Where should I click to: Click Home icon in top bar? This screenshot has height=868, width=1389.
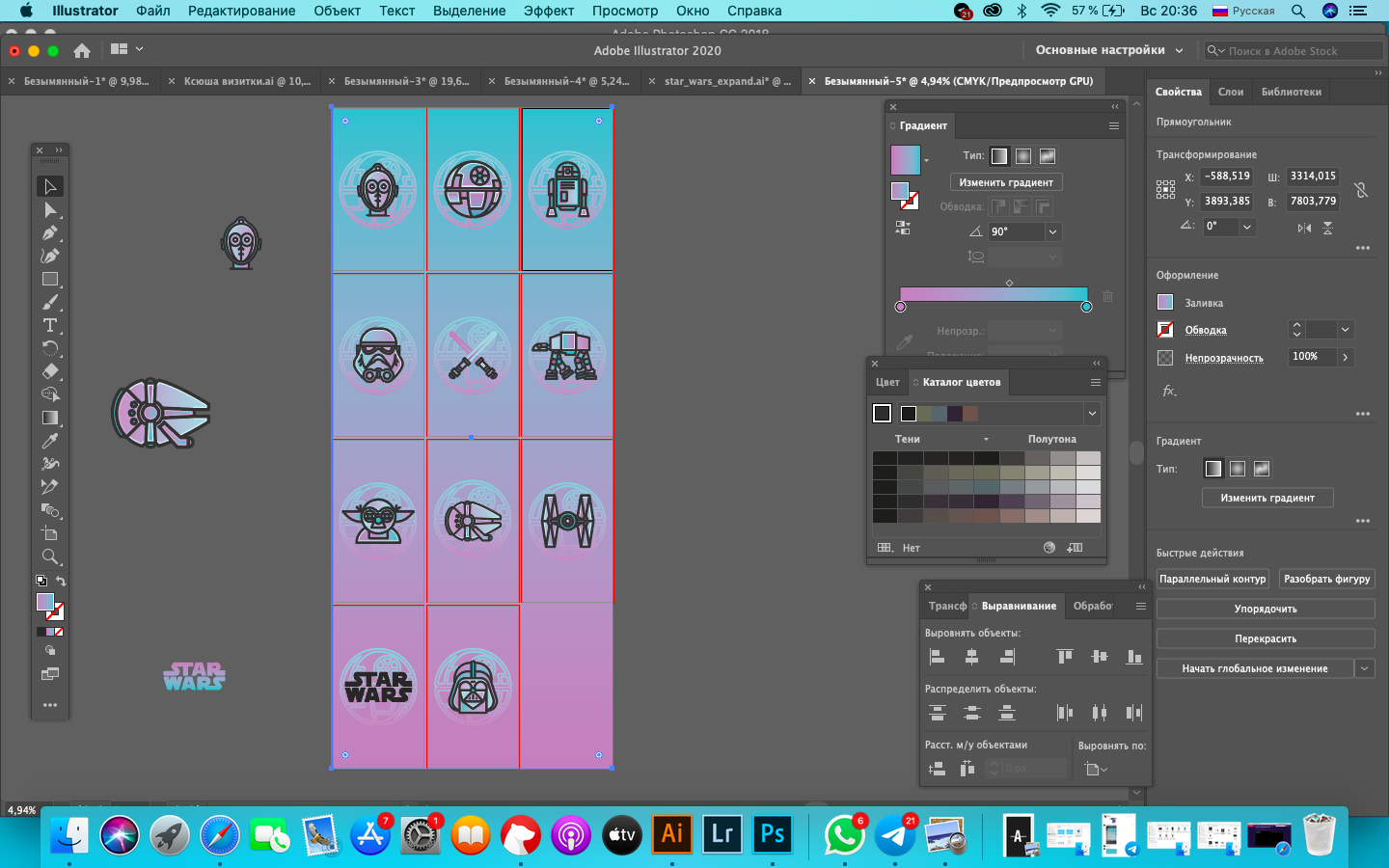click(82, 50)
